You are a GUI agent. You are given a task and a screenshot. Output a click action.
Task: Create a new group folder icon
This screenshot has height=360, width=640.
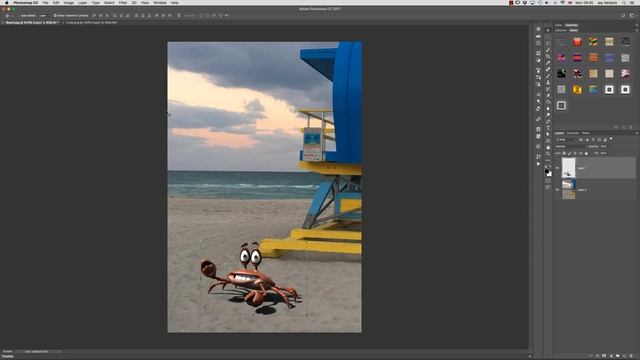618,356
